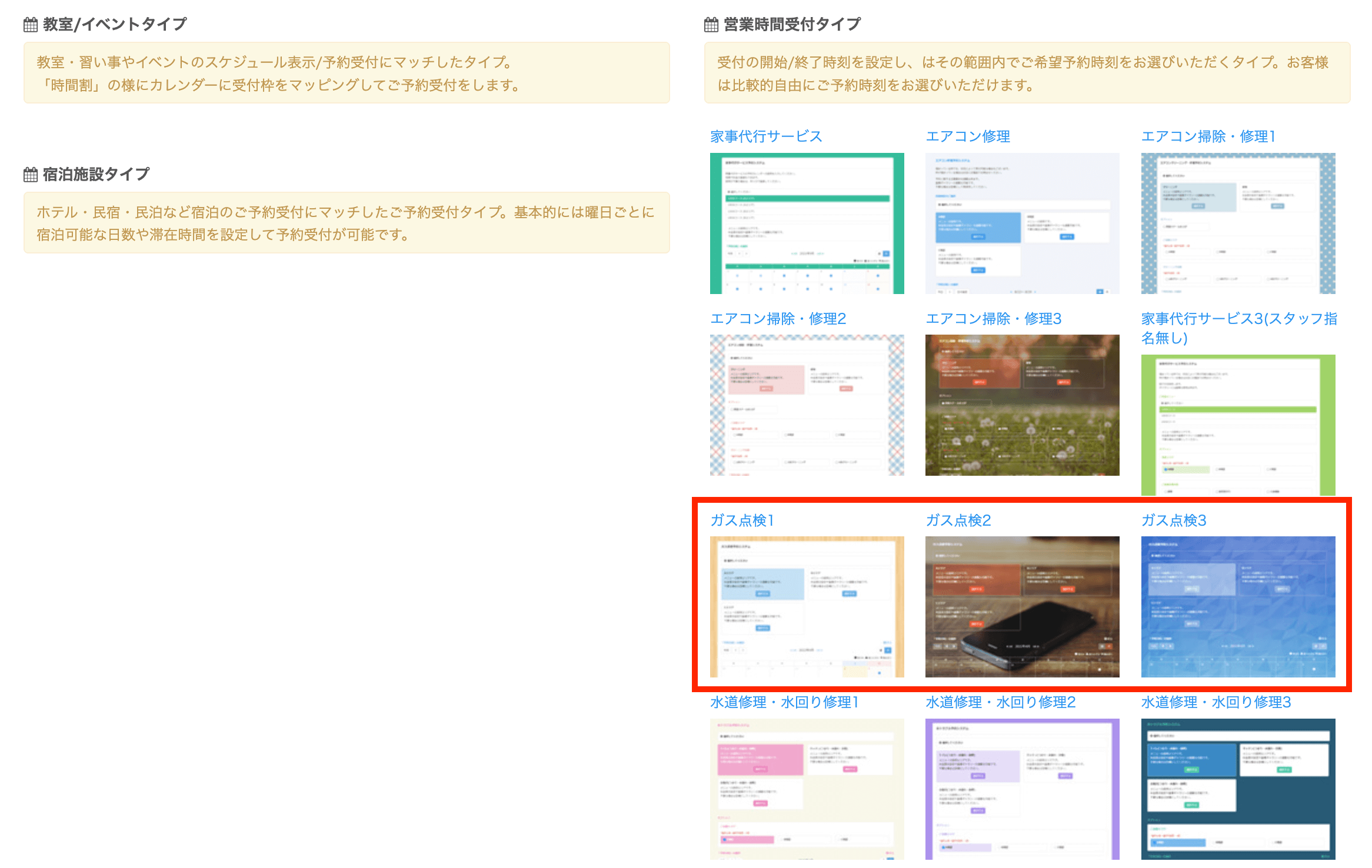Select the polka-dot エアコン掃除・修理1 thumbnail
This screenshot has height=868, width=1372.
point(1238,223)
